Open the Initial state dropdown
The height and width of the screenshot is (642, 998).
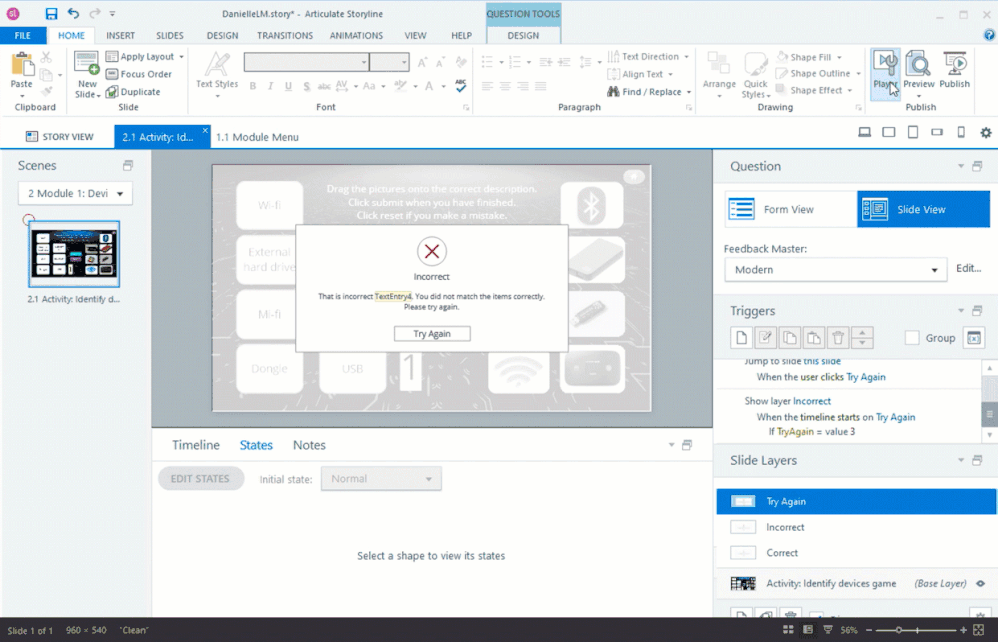[x=380, y=479]
